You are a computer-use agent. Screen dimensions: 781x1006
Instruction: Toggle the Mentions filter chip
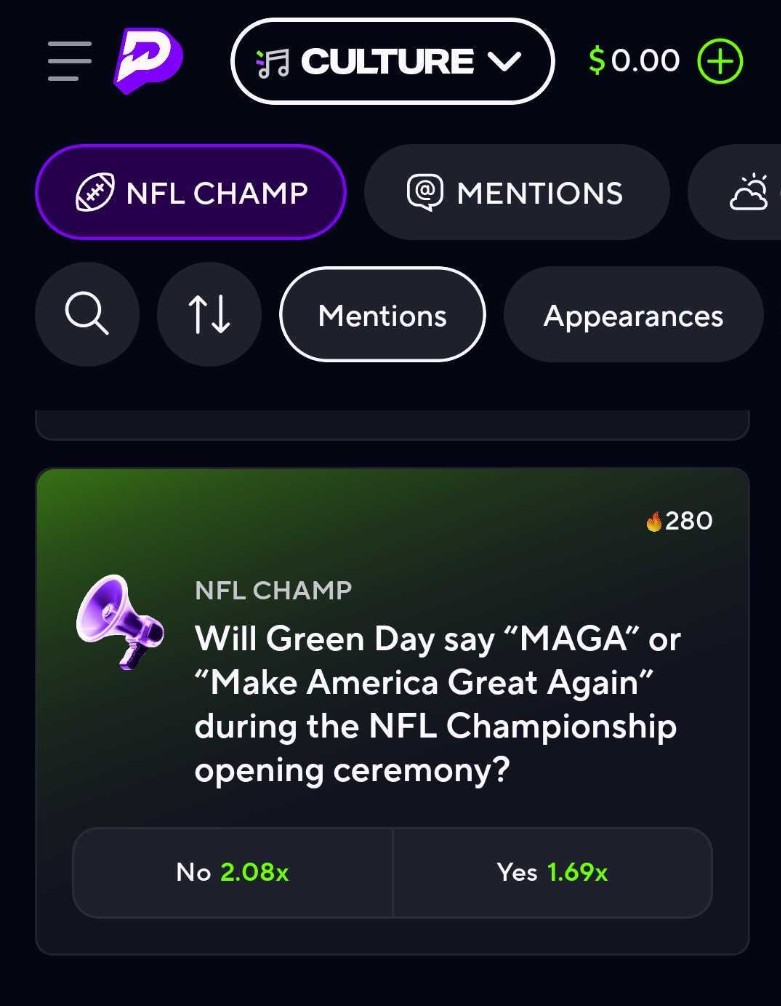click(x=382, y=316)
